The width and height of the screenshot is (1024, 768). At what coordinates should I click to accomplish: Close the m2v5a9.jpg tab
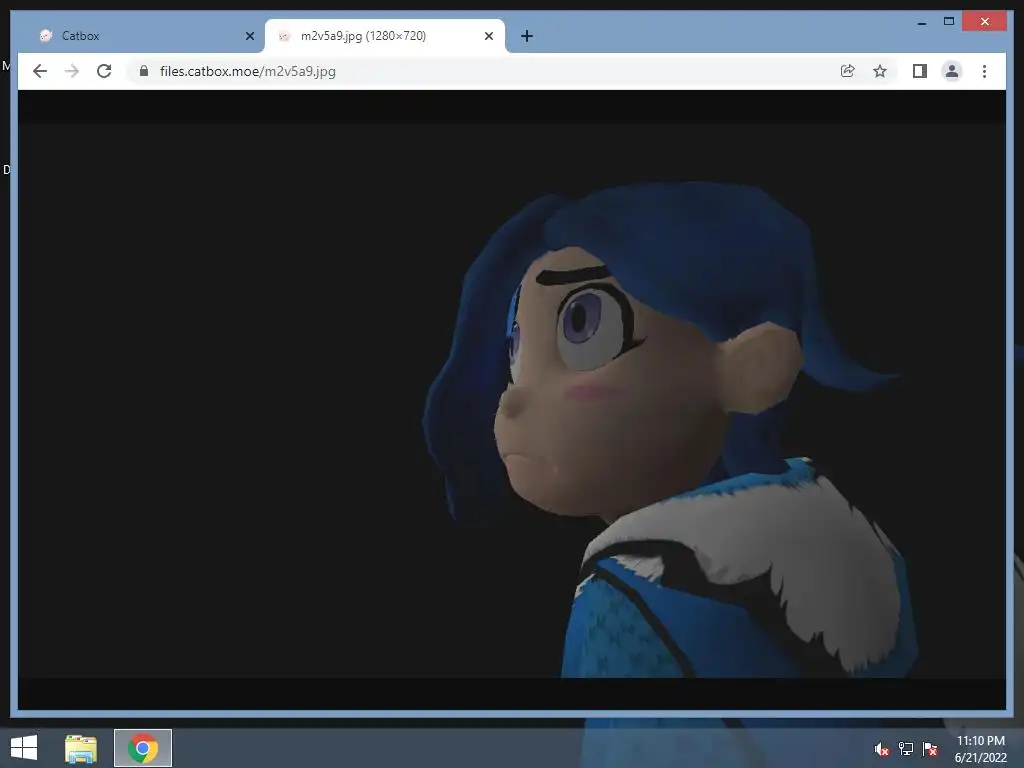point(488,36)
